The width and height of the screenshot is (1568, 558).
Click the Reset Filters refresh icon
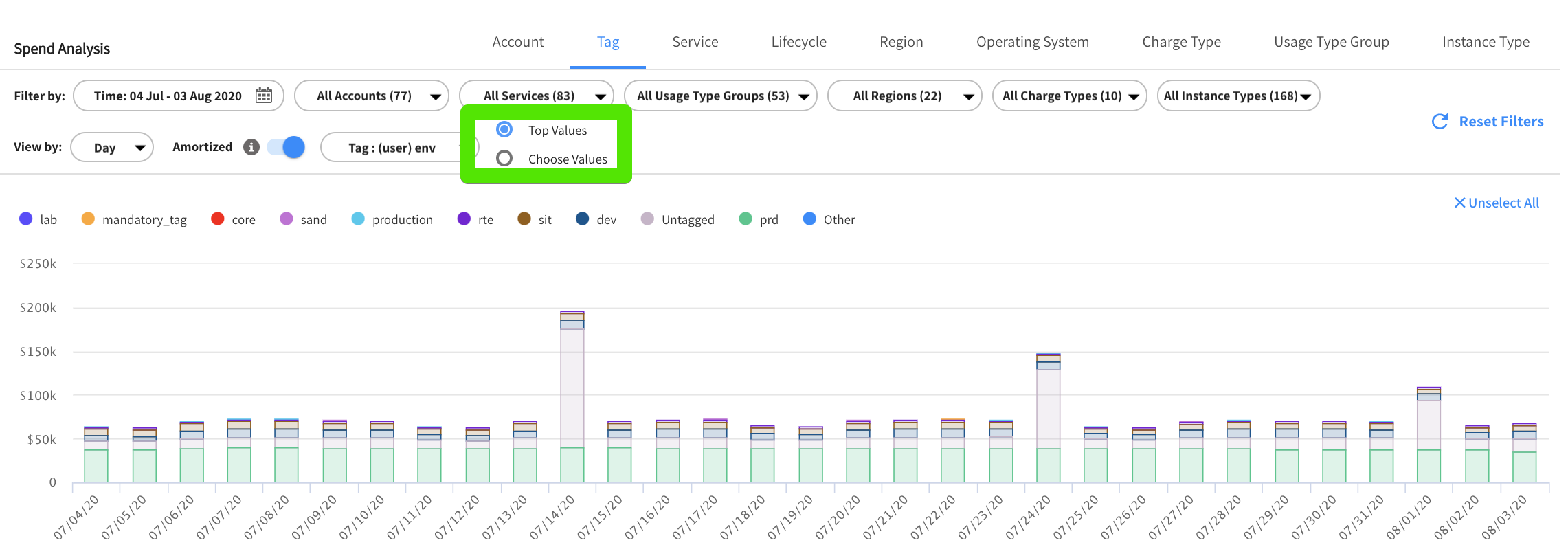(x=1440, y=122)
